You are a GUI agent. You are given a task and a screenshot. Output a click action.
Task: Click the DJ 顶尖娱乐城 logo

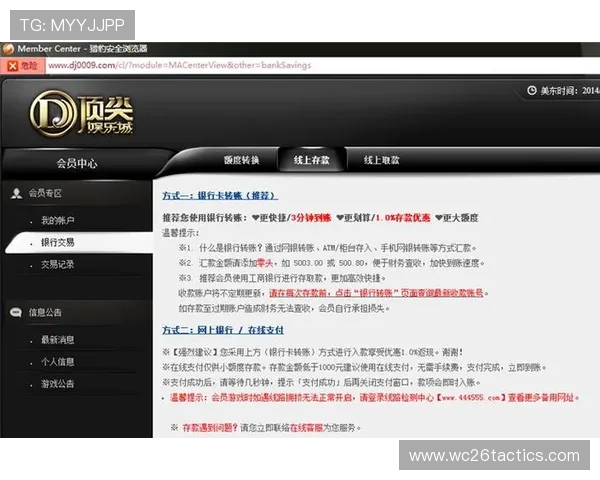[x=81, y=114]
